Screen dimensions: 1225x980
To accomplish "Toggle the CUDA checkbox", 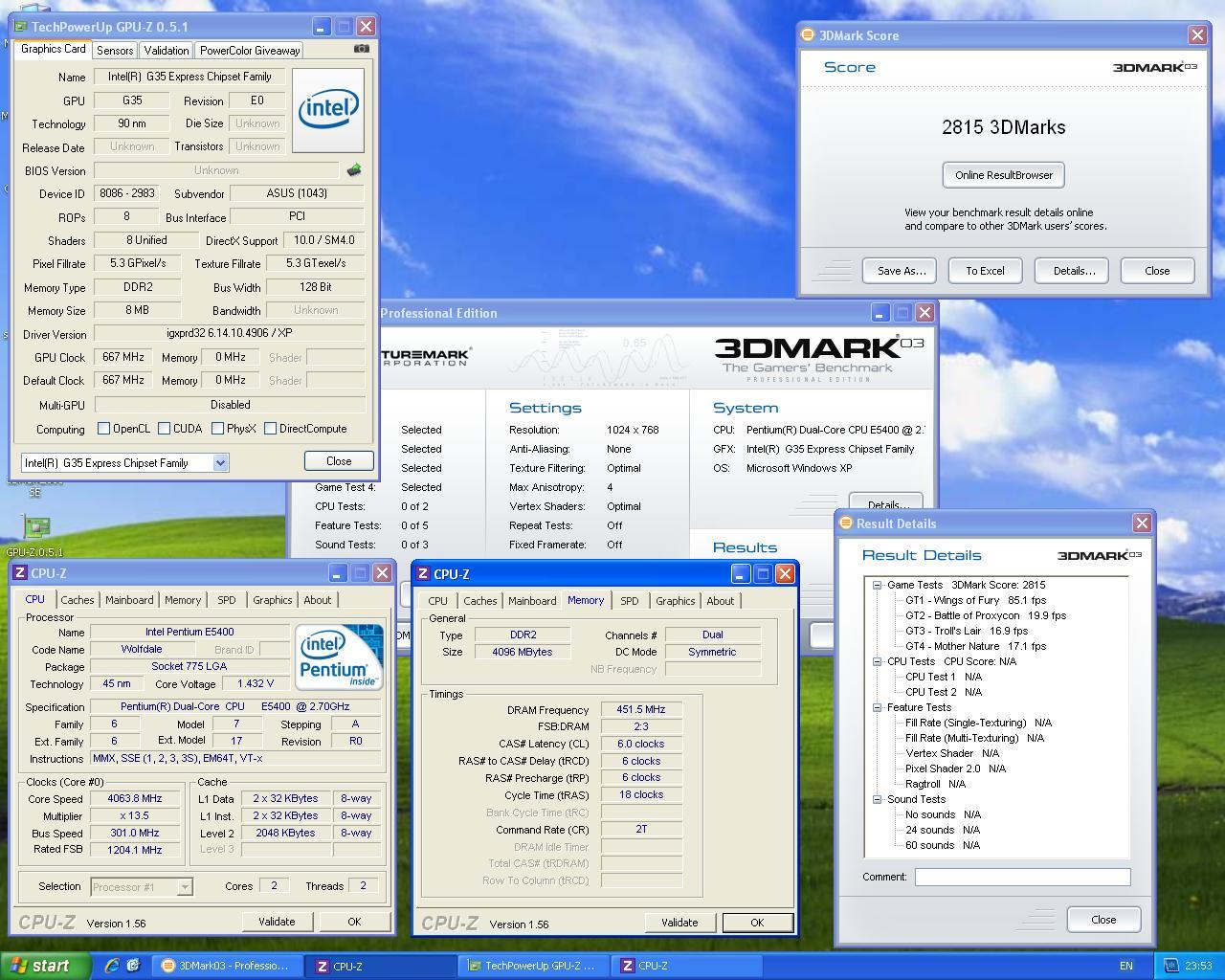I will click(x=164, y=429).
